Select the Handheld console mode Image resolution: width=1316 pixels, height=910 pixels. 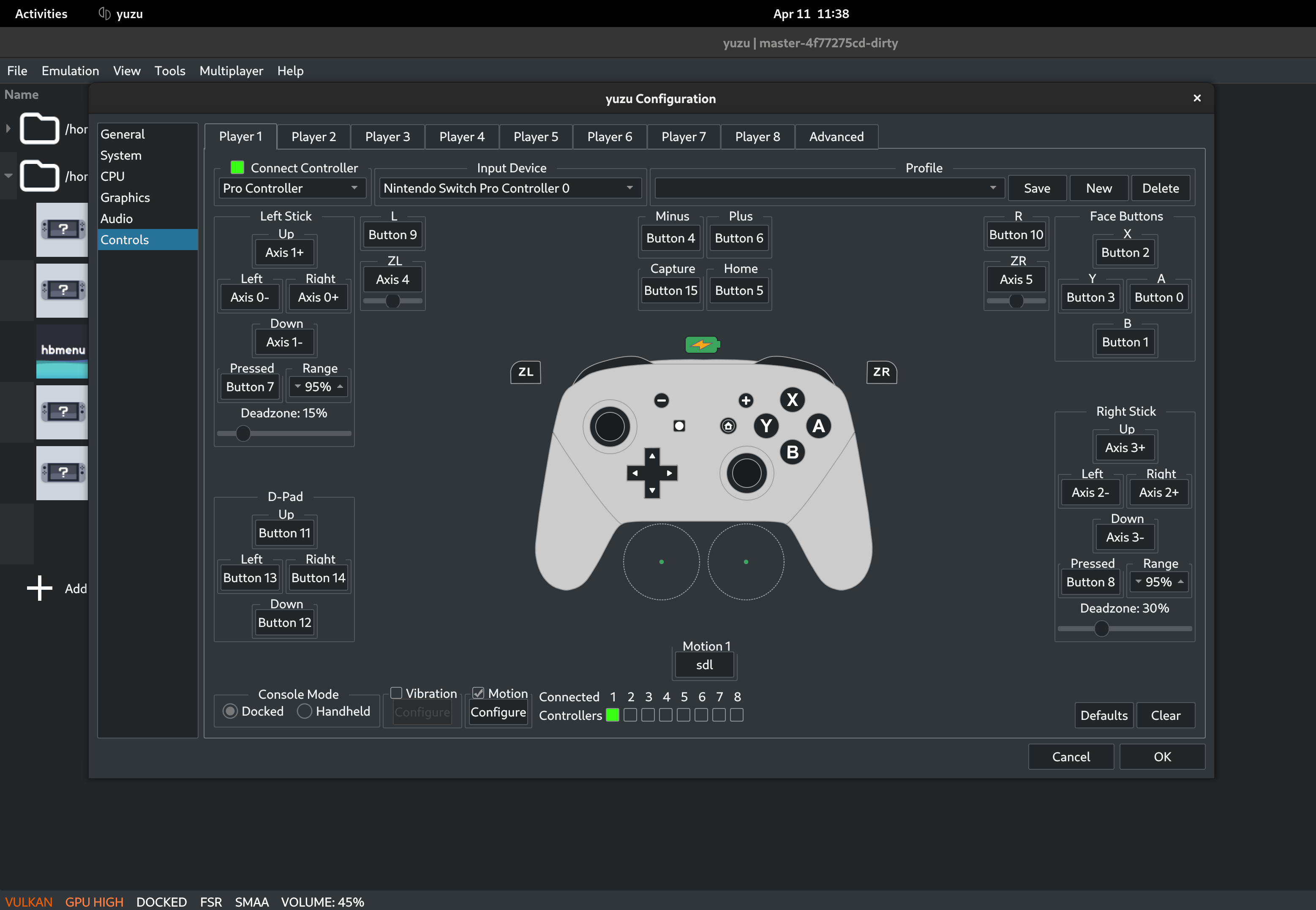click(x=305, y=711)
